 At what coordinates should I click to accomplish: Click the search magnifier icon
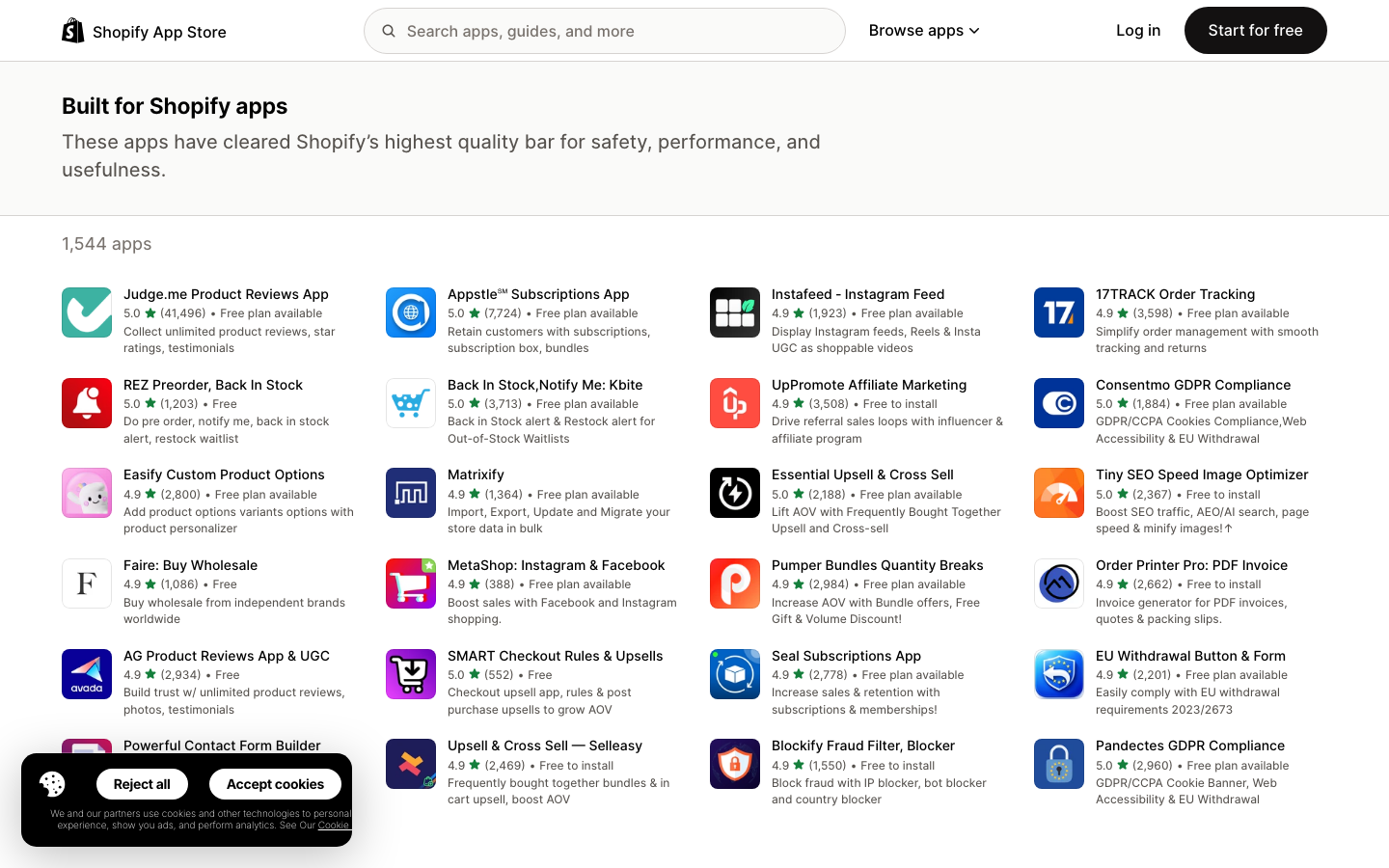tap(389, 31)
